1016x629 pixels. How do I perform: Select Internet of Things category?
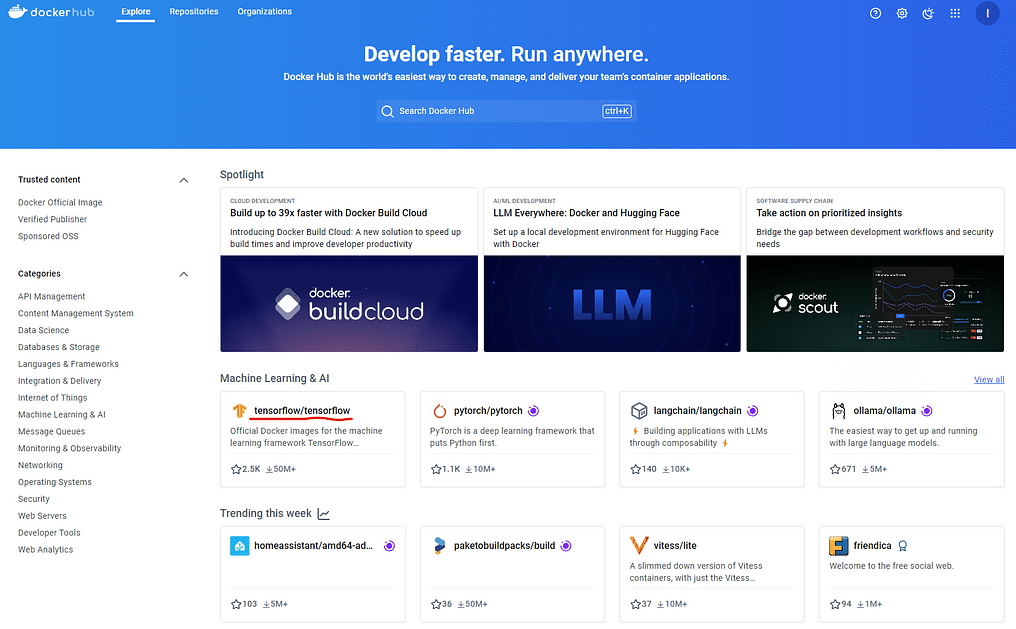(x=52, y=397)
